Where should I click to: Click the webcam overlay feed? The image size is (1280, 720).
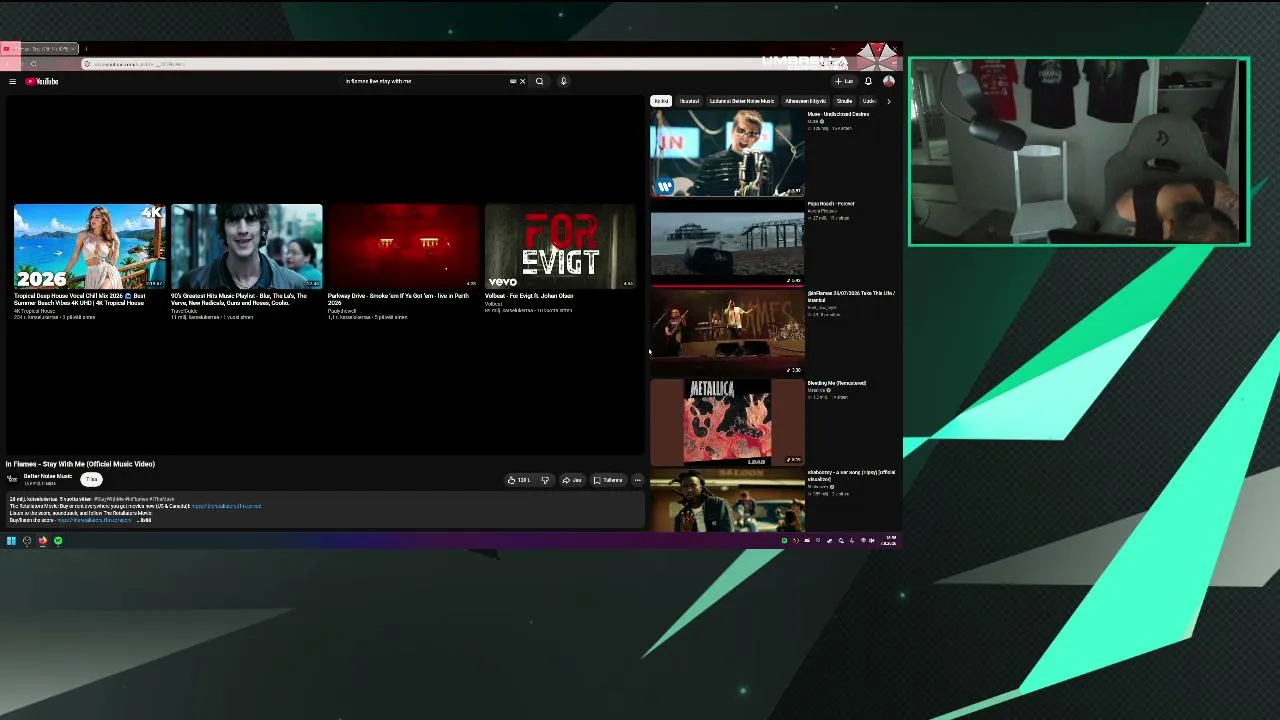click(1079, 151)
